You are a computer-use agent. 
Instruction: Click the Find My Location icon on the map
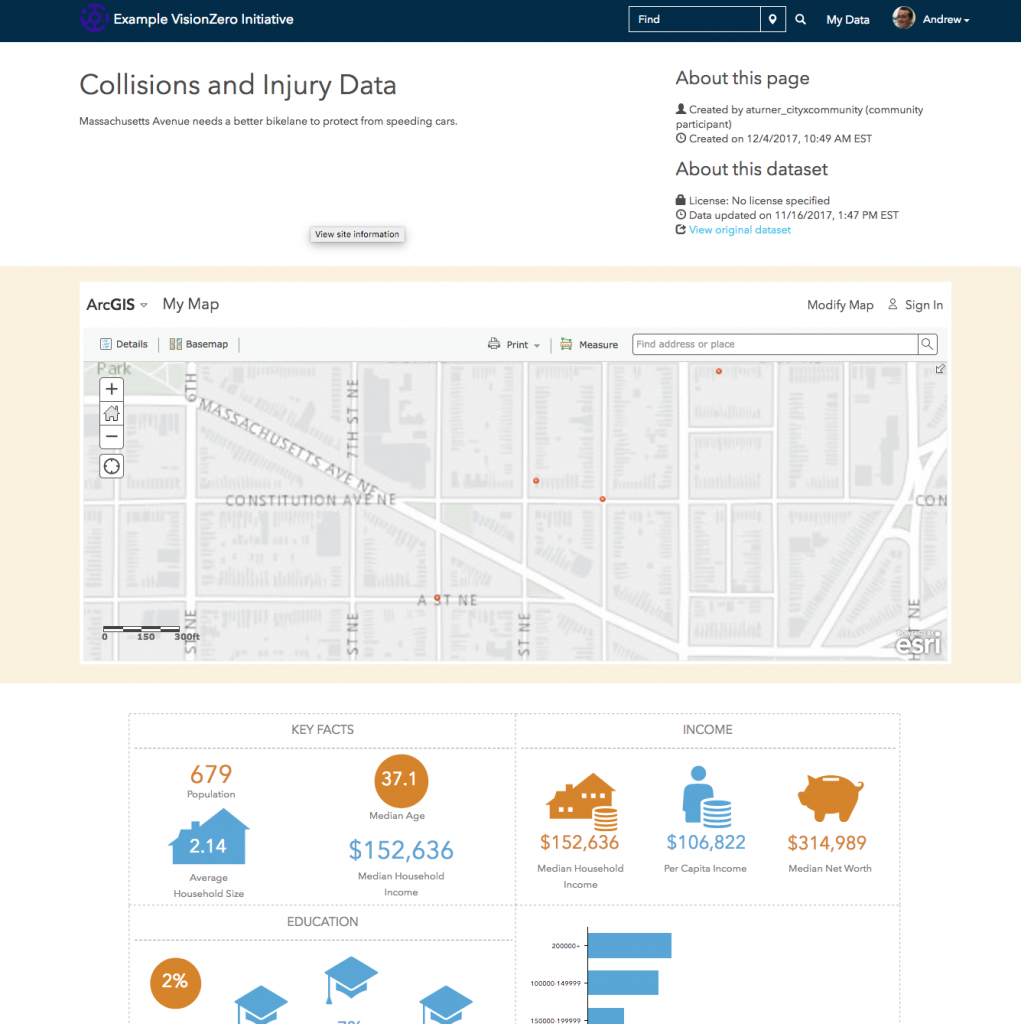[111, 466]
